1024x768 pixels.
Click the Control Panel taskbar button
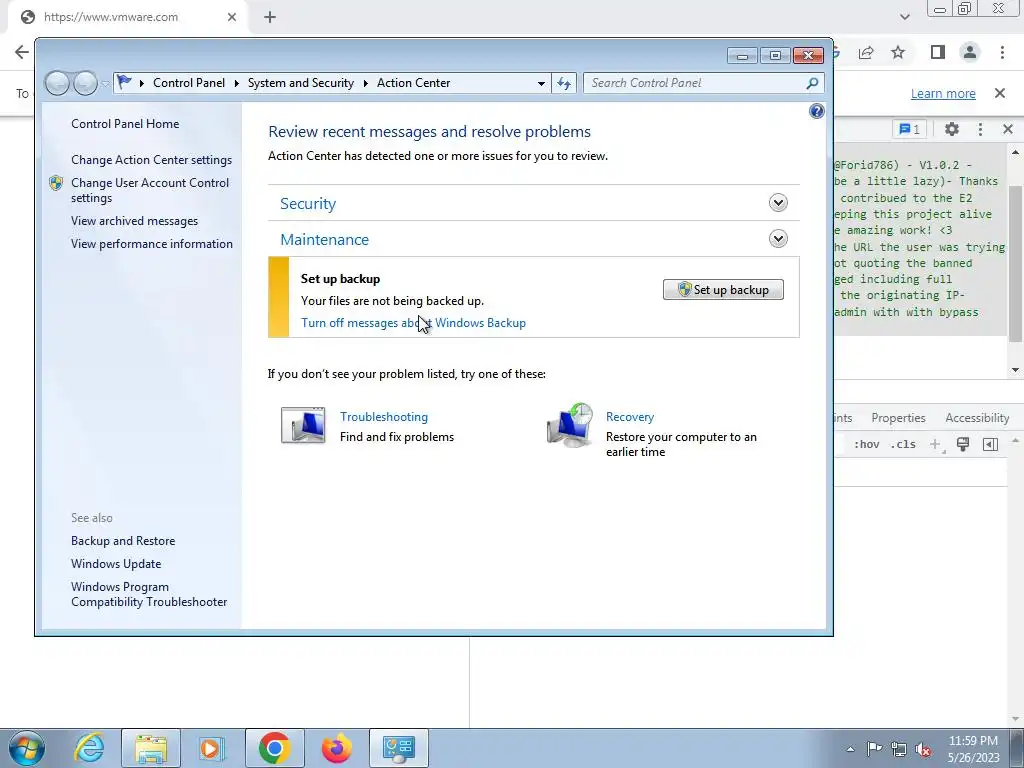398,748
